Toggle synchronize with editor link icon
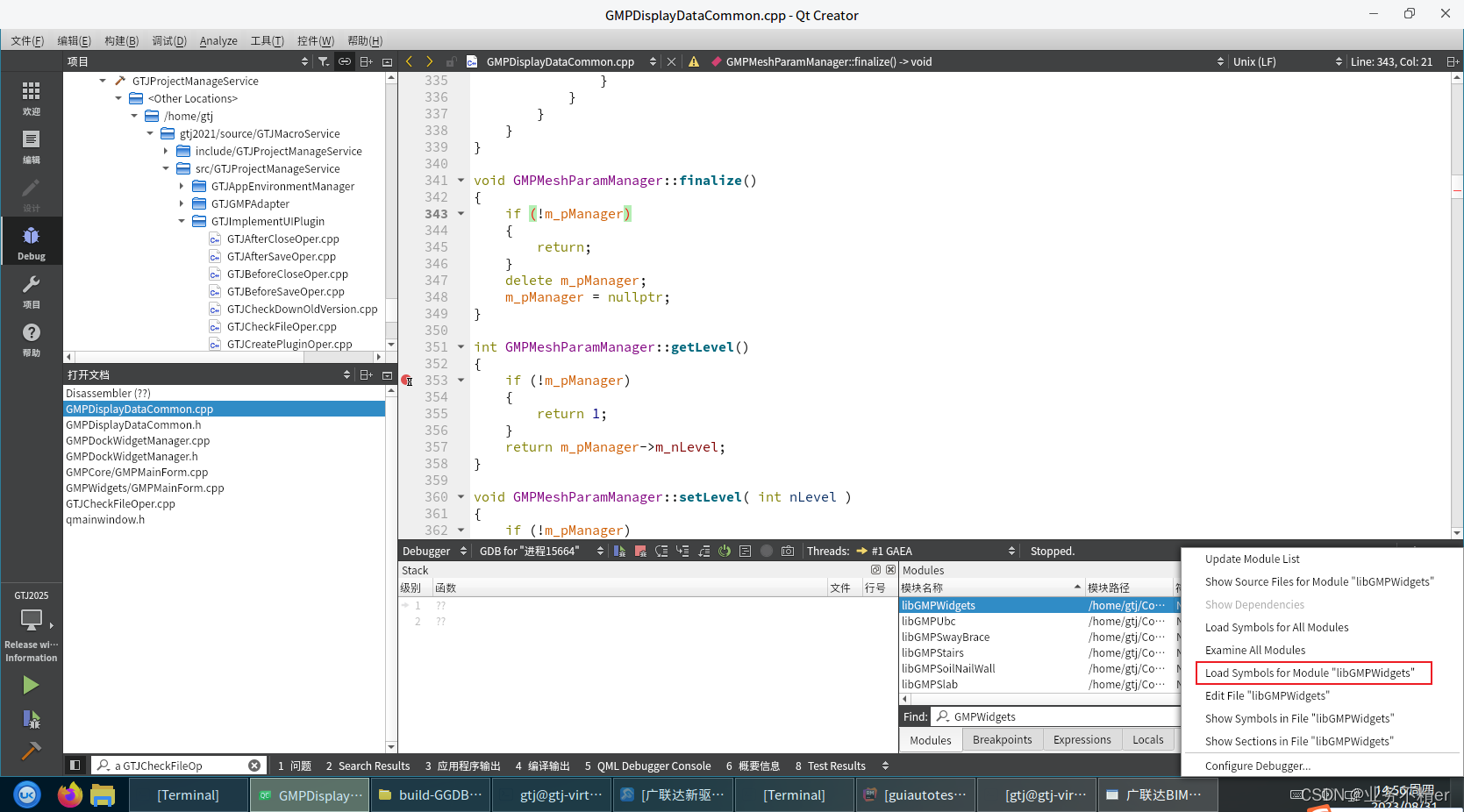Viewport: 1464px width, 812px height. click(345, 61)
